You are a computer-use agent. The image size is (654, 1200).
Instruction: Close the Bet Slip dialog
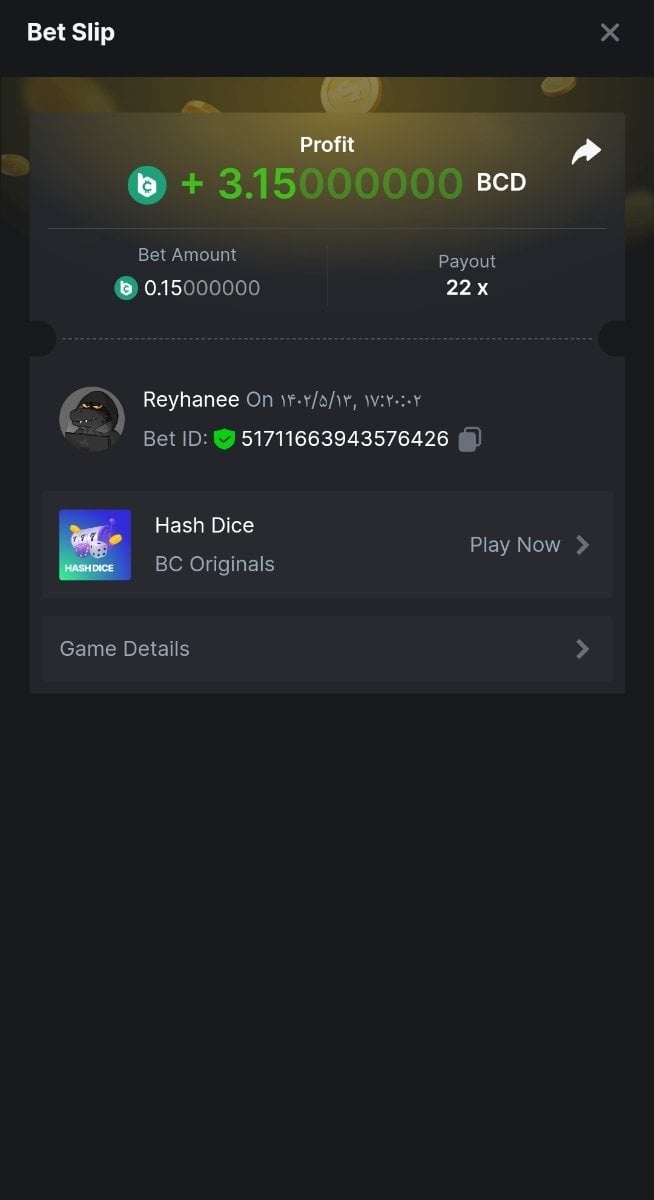[x=610, y=32]
